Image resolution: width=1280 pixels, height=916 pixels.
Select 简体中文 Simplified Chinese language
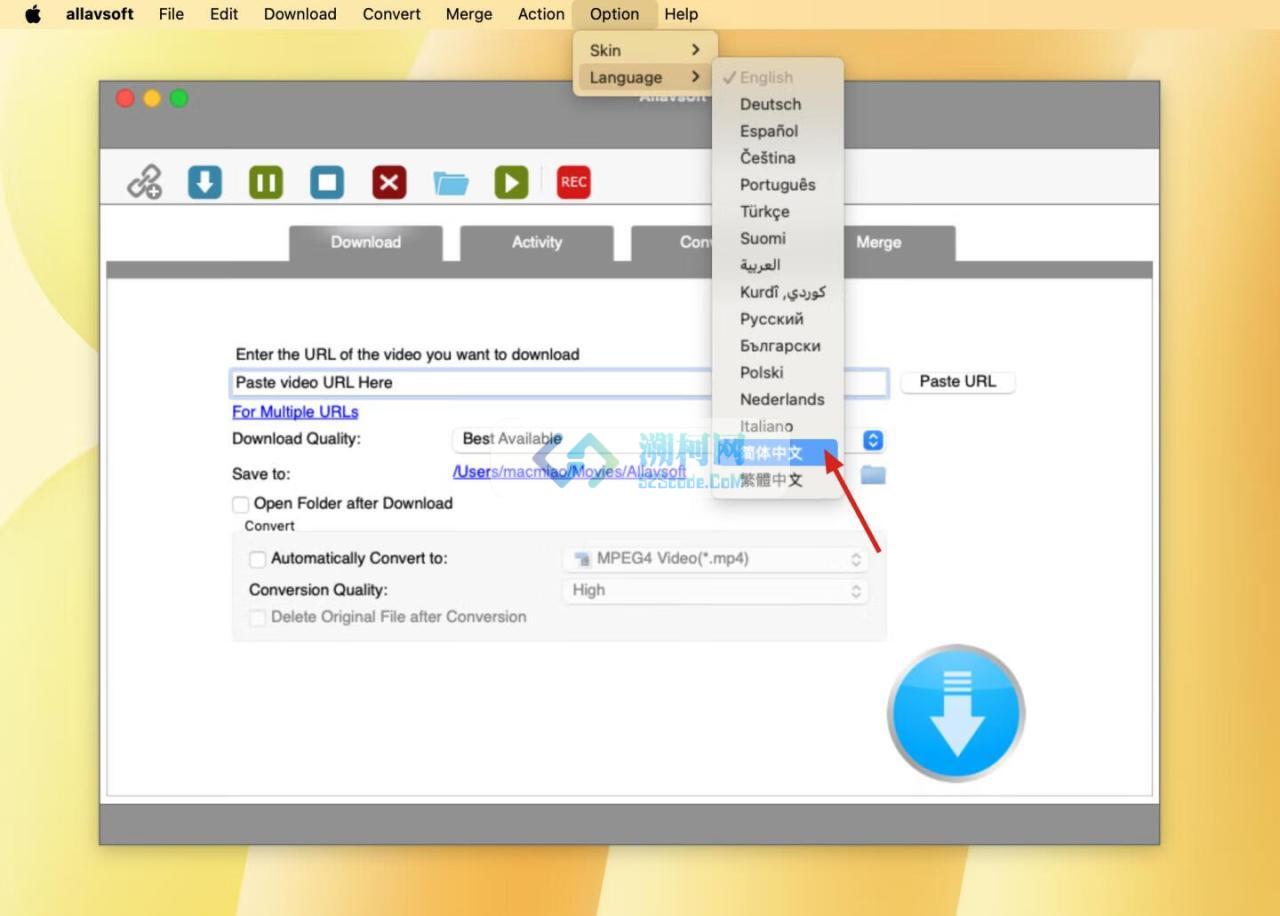coord(778,453)
